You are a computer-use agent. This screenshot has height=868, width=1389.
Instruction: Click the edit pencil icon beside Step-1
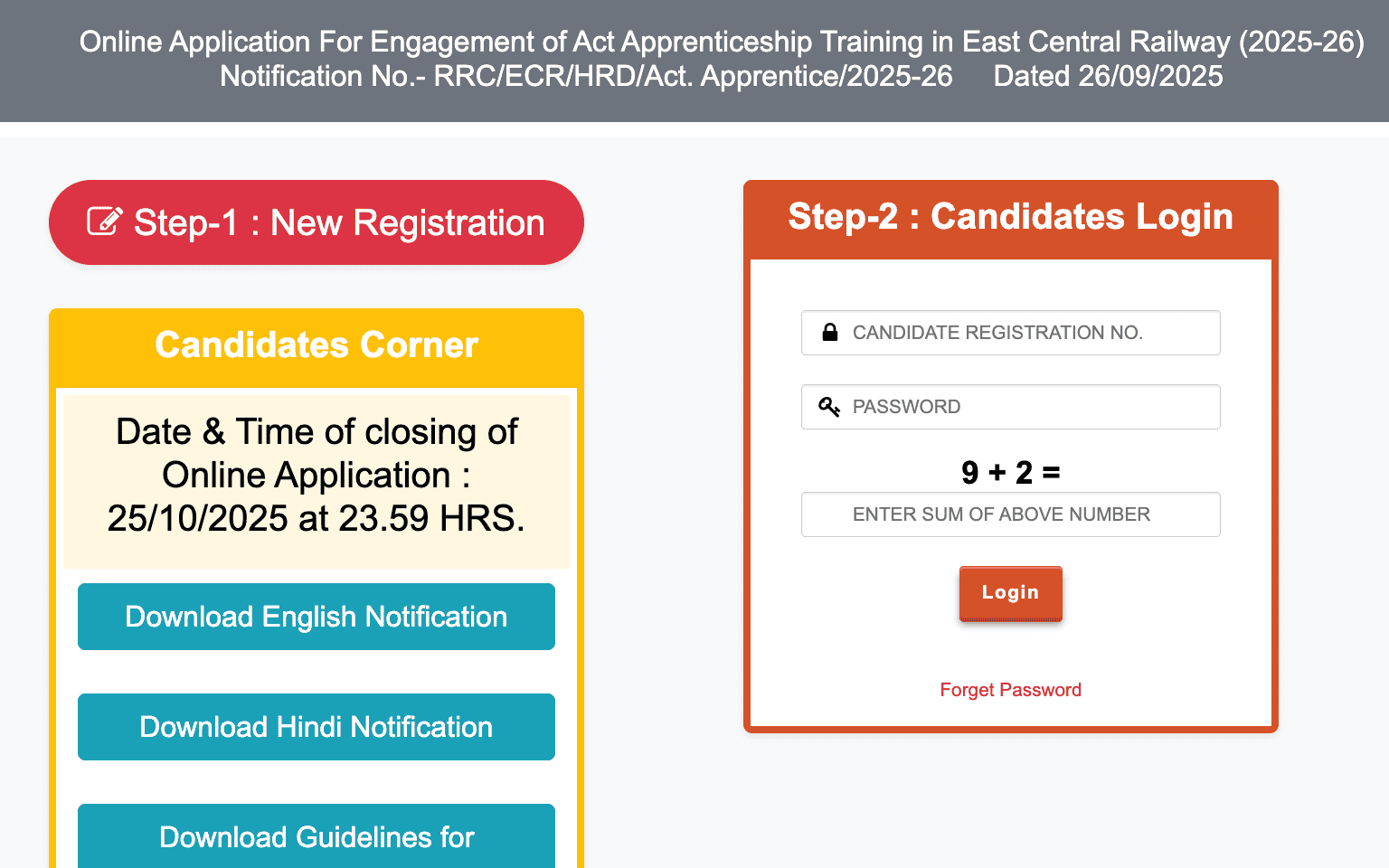coord(104,222)
